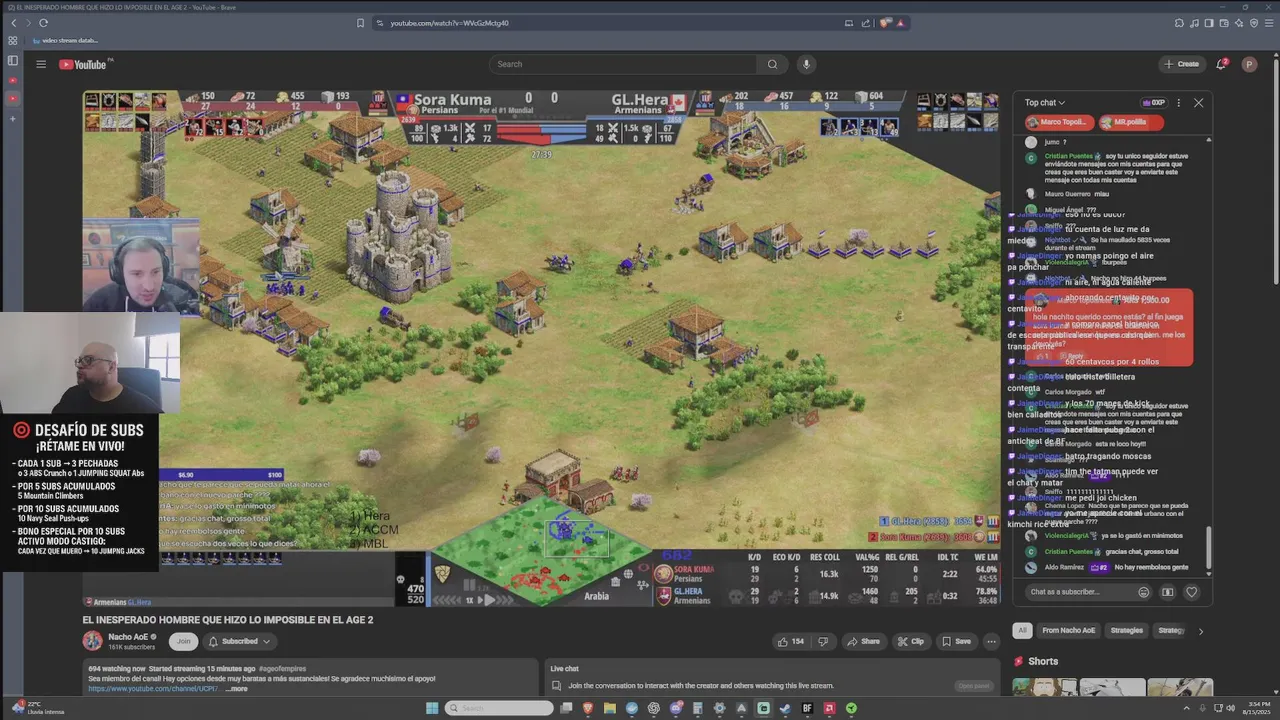The height and width of the screenshot is (720, 1280).
Task: Show more filter chips with arrow
Action: tap(1200, 631)
